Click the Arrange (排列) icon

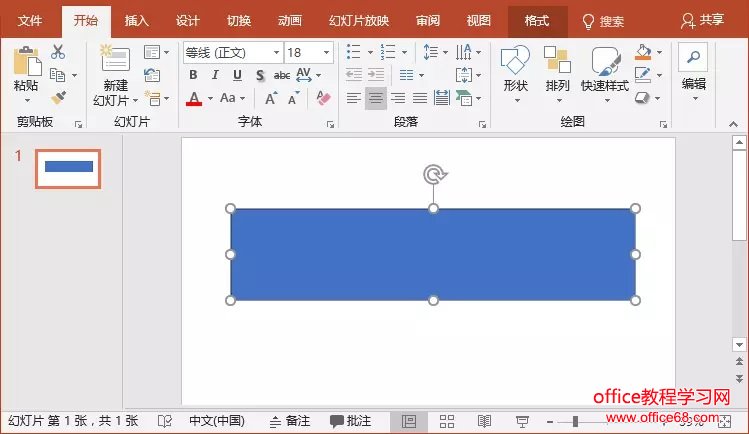(557, 70)
